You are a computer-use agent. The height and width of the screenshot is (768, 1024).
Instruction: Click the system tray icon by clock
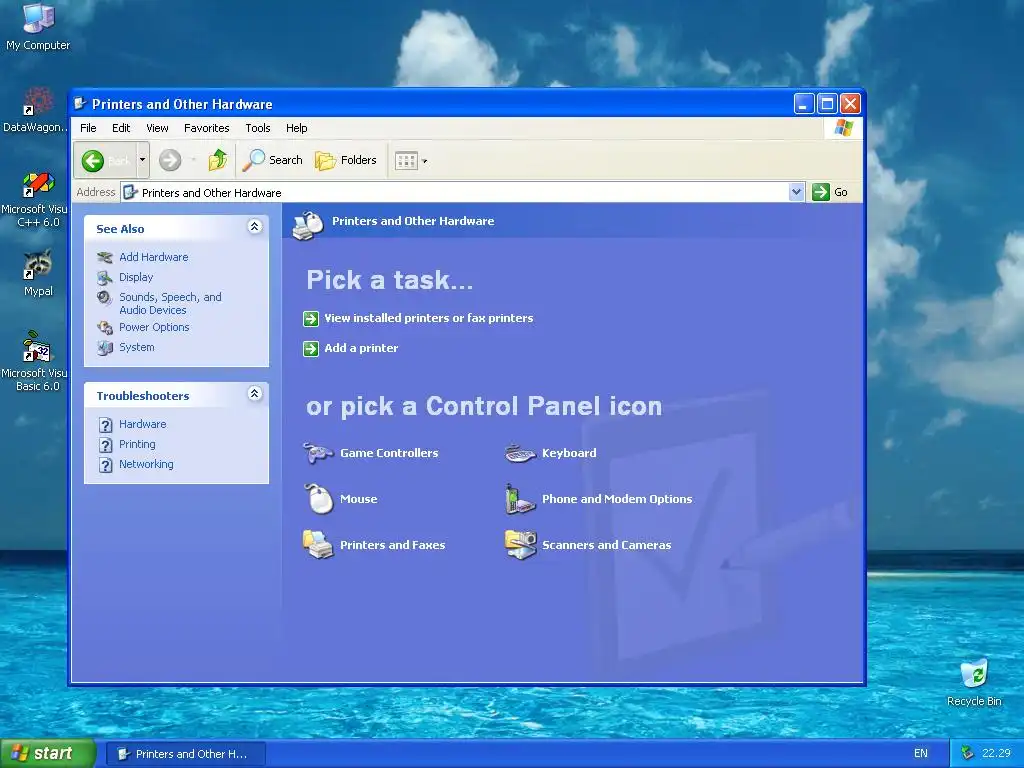967,754
